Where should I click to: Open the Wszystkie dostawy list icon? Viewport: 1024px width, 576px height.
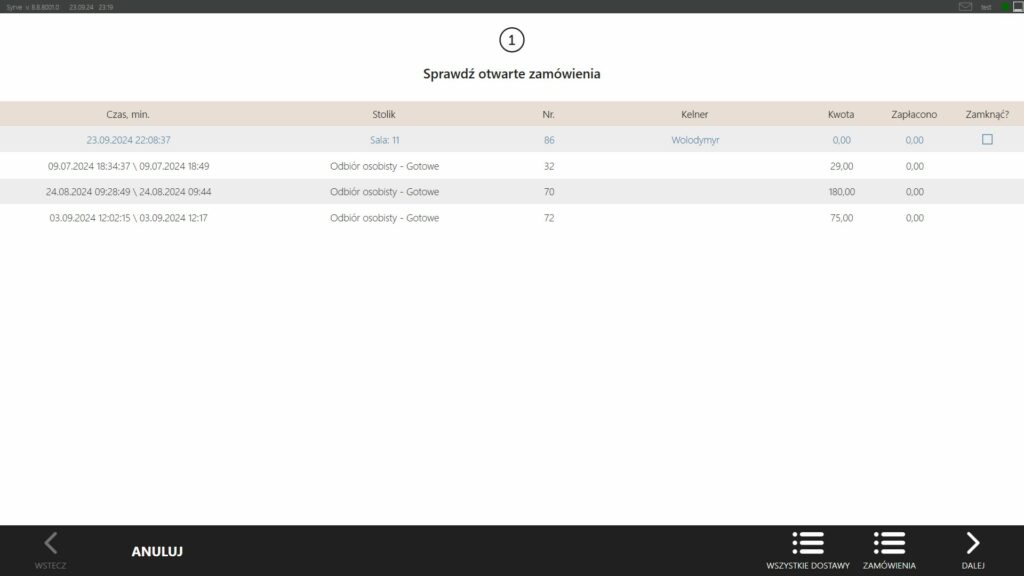[807, 544]
